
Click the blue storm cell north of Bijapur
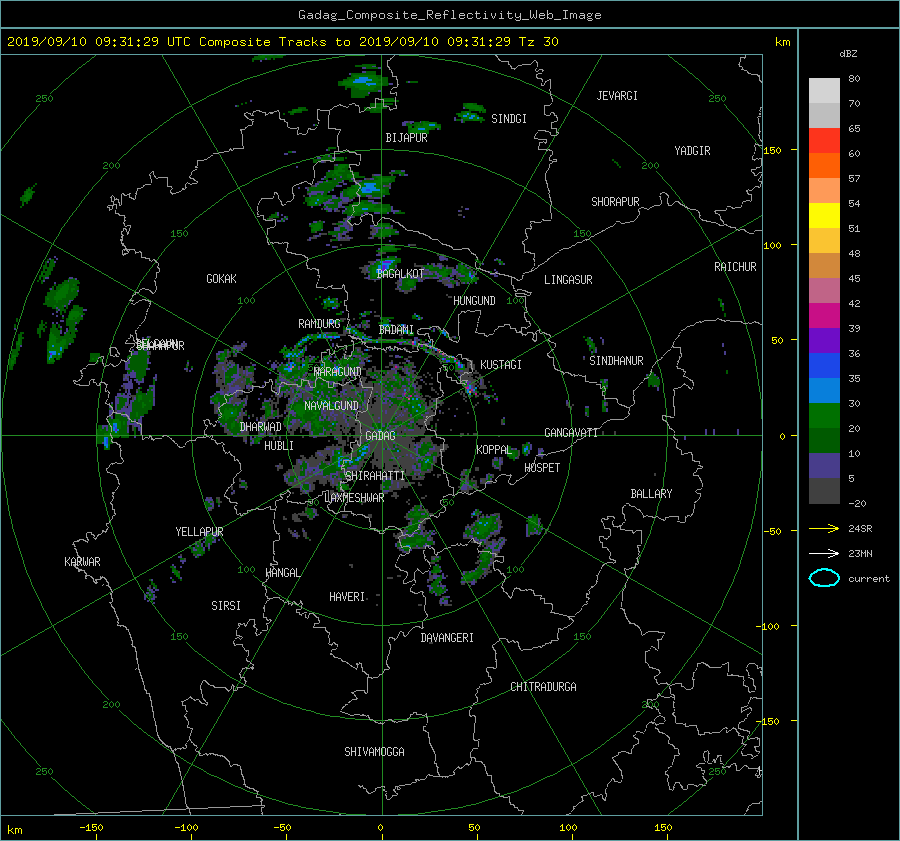(363, 84)
